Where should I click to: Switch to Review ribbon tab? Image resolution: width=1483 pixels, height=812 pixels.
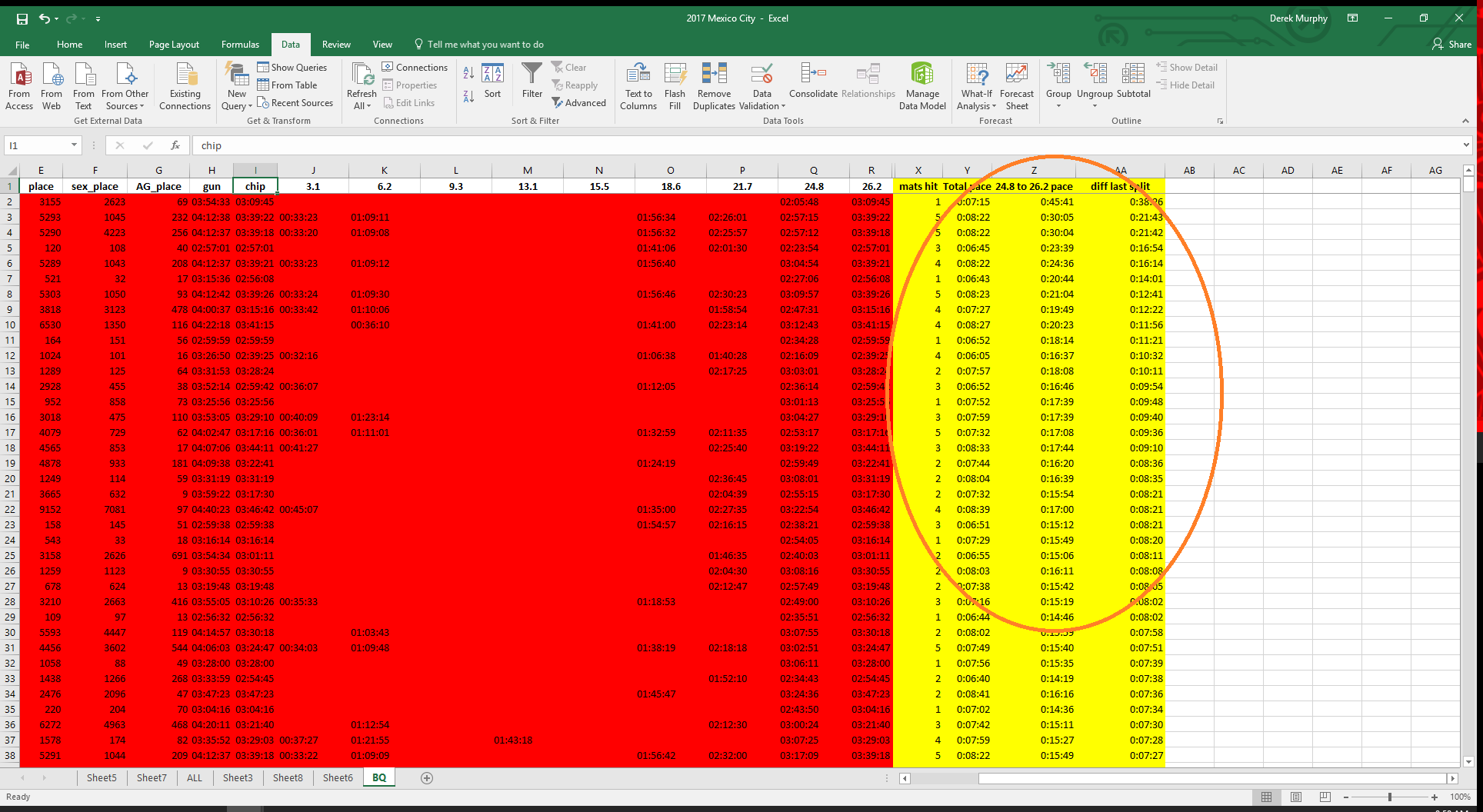point(336,45)
